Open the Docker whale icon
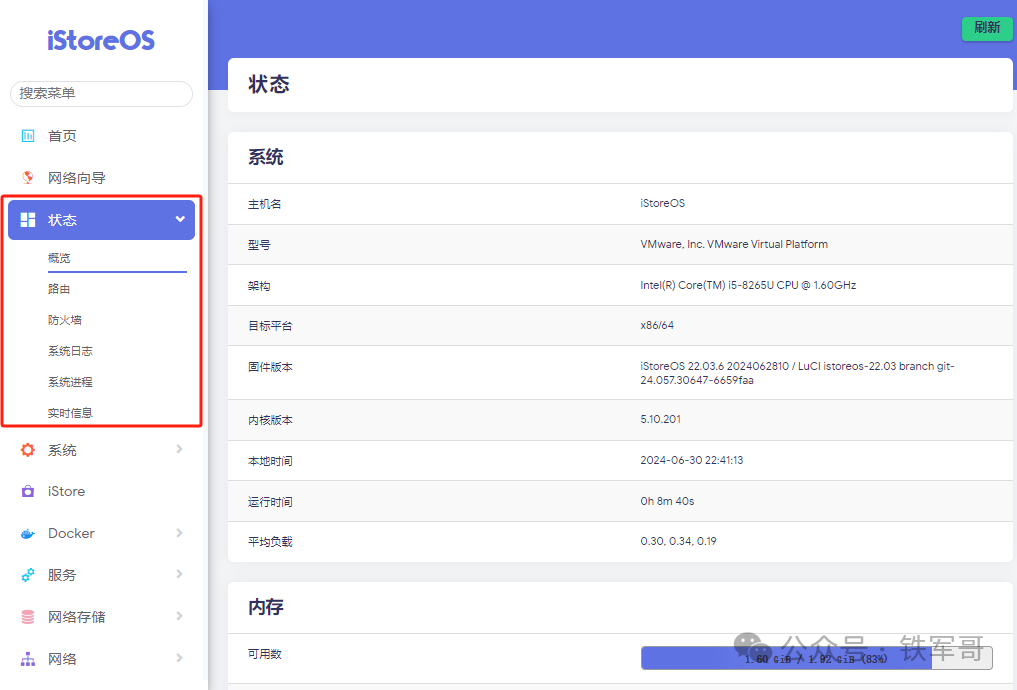Screen dimensions: 1017x690 click(28, 533)
